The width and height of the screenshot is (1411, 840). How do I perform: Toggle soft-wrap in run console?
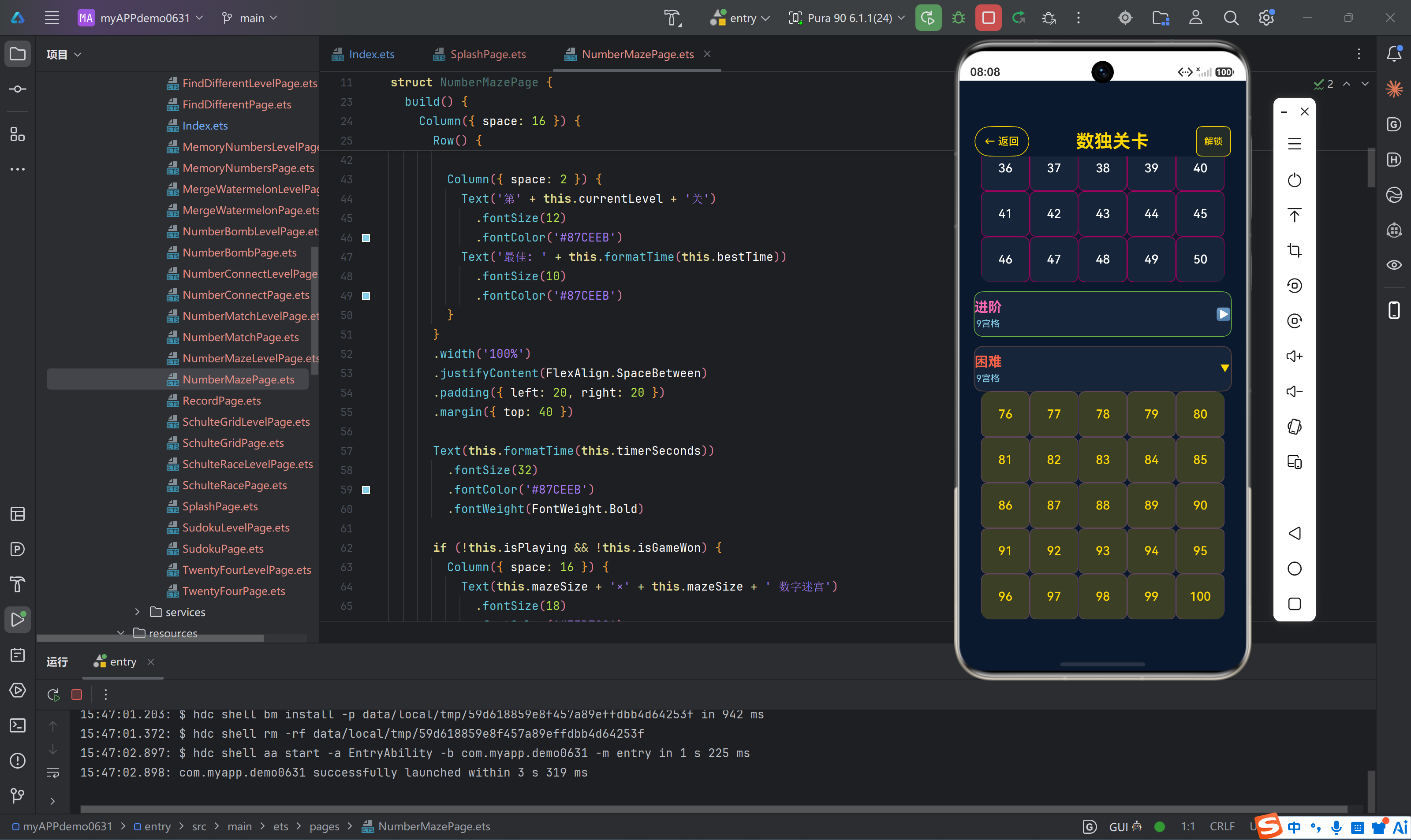click(x=52, y=773)
